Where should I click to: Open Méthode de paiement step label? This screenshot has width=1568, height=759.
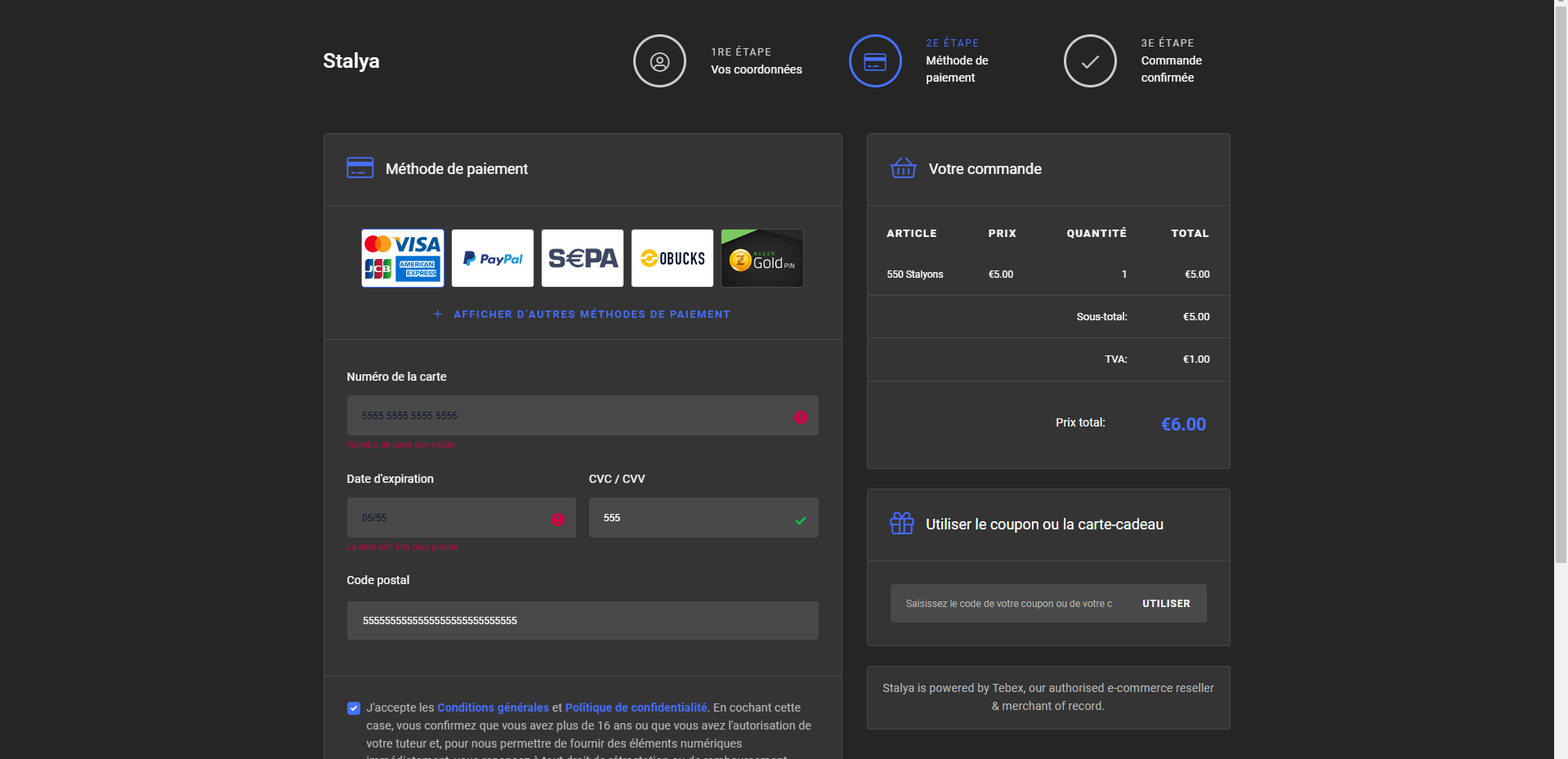pyautogui.click(x=957, y=69)
